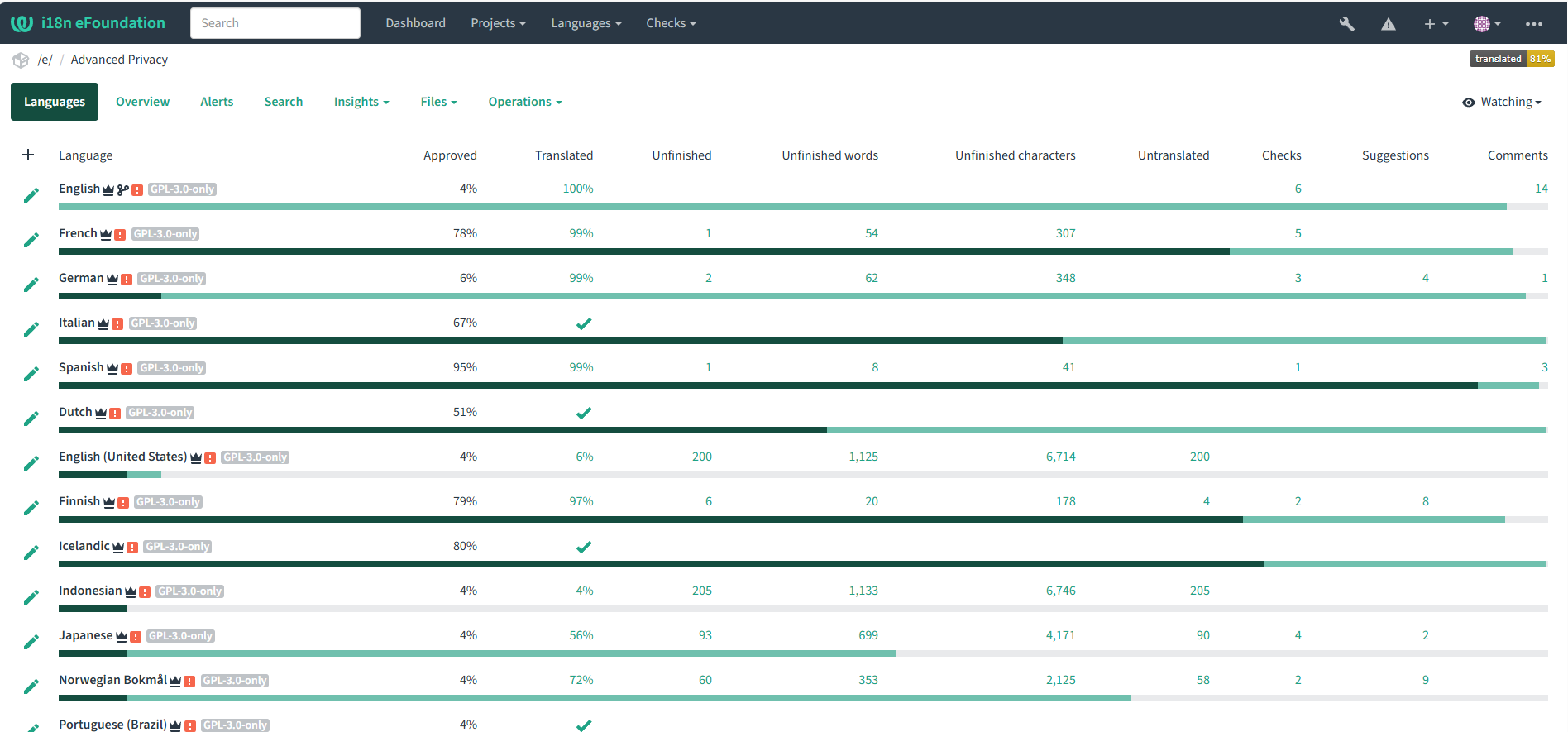Click the warning triangle alerts icon
Image resolution: width=1568 pixels, height=732 pixels.
[1389, 24]
